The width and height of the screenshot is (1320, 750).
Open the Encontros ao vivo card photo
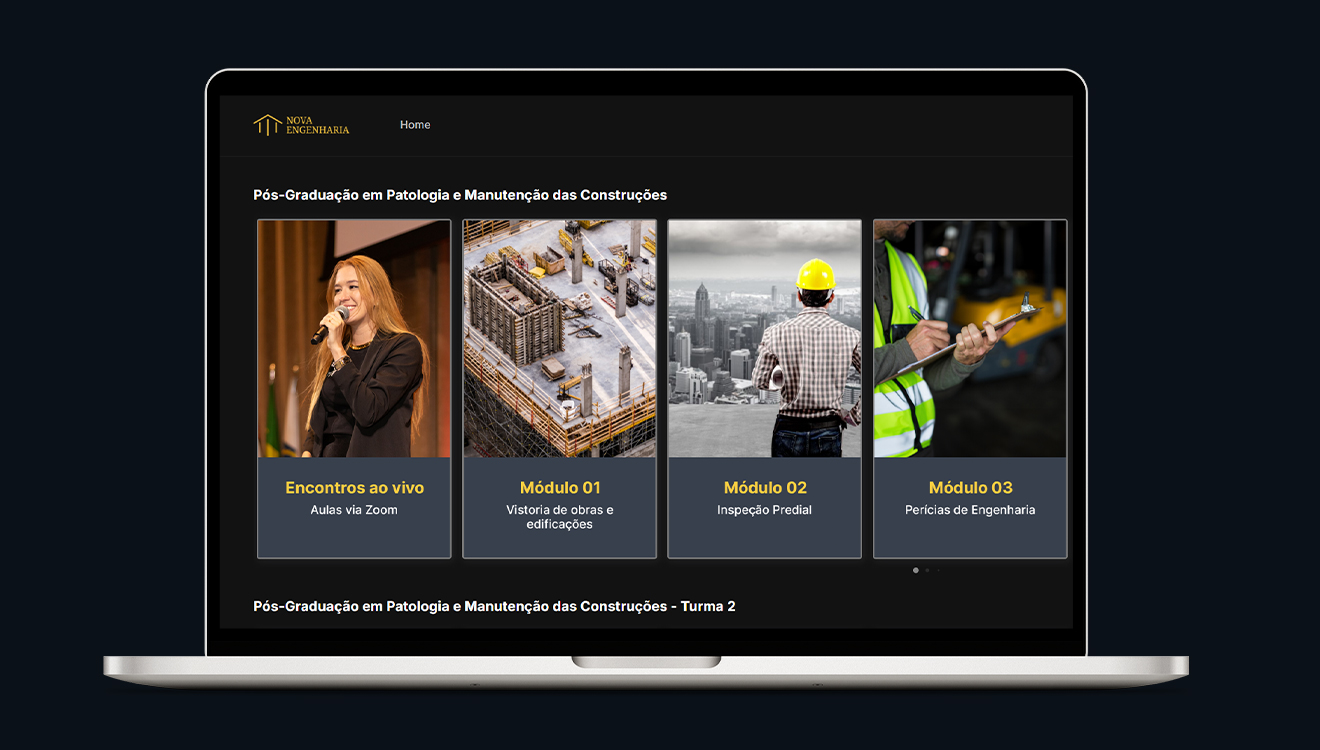(x=354, y=339)
